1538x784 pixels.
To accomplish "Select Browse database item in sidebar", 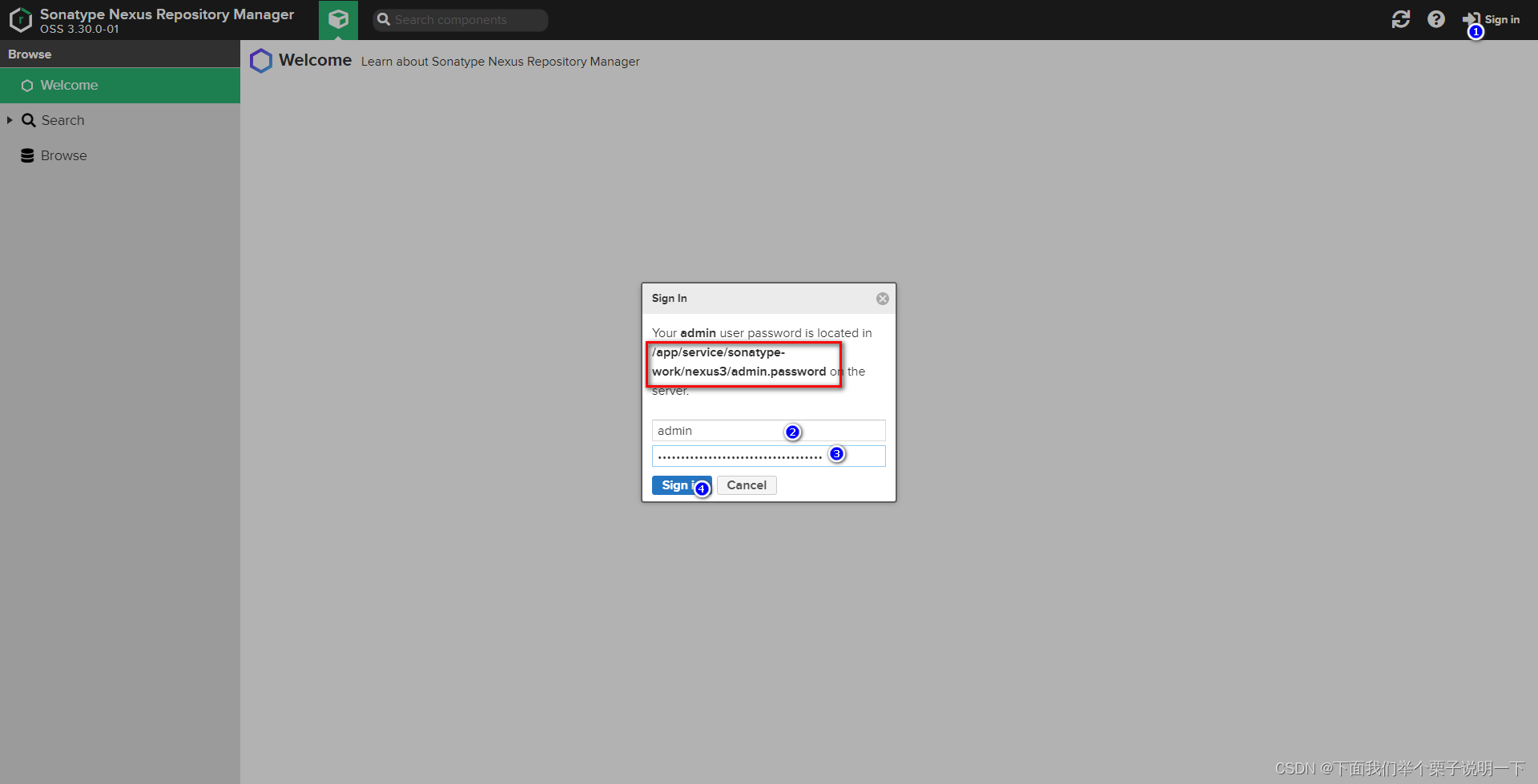I will [120, 155].
